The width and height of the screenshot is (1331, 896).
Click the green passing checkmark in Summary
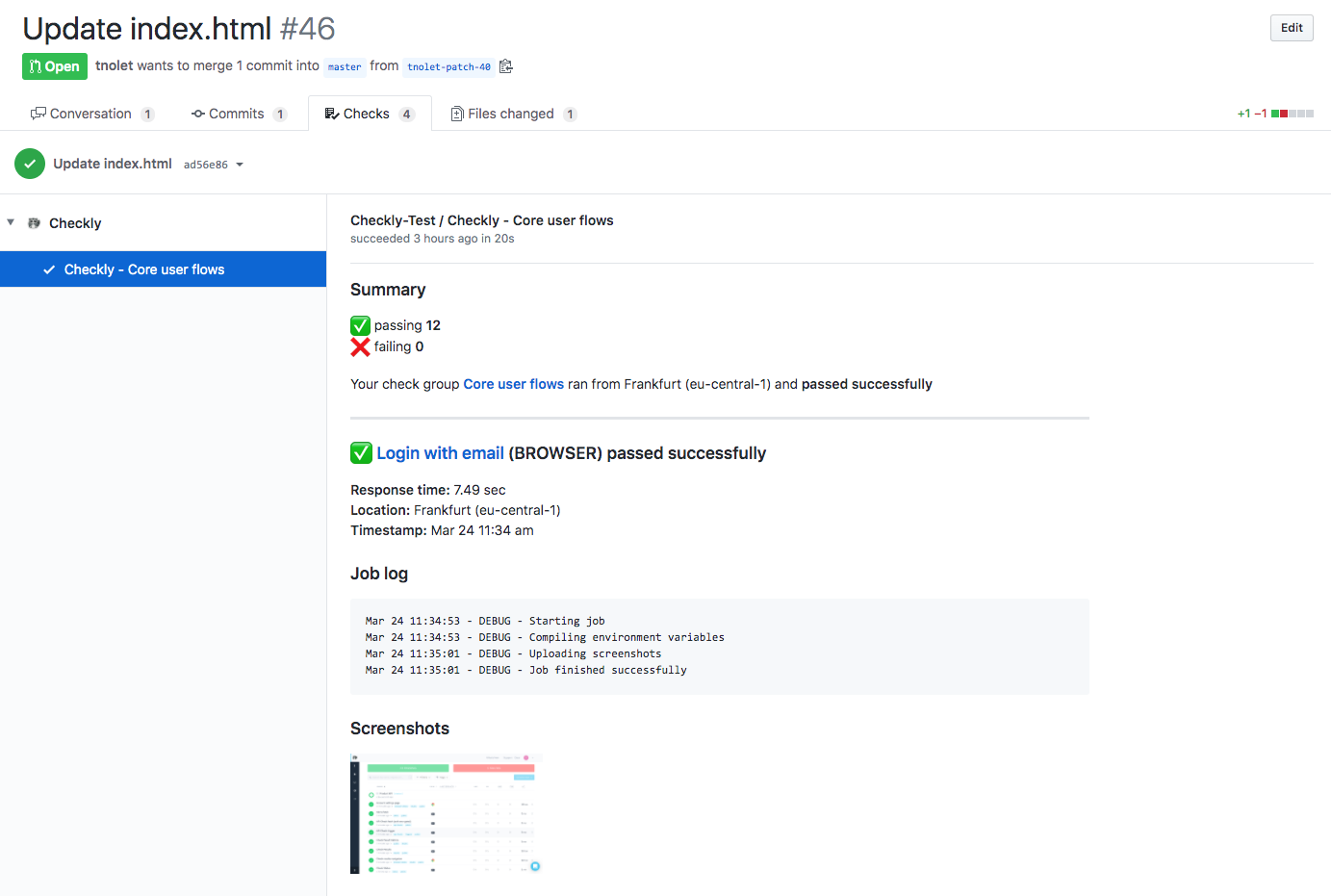(360, 325)
